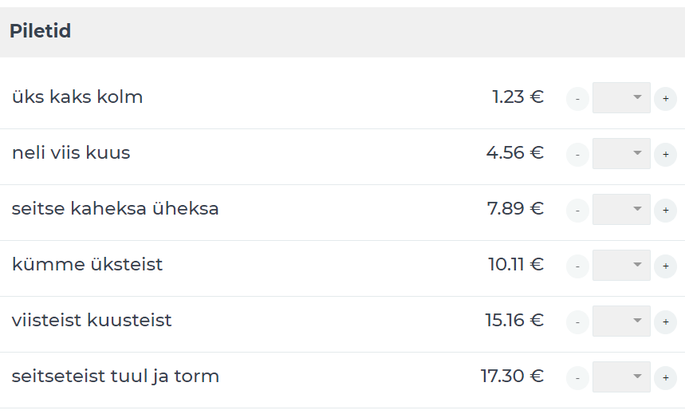
Task: Reduce quantity of seitse kaheksa üheksa ticket
Action: 578,210
